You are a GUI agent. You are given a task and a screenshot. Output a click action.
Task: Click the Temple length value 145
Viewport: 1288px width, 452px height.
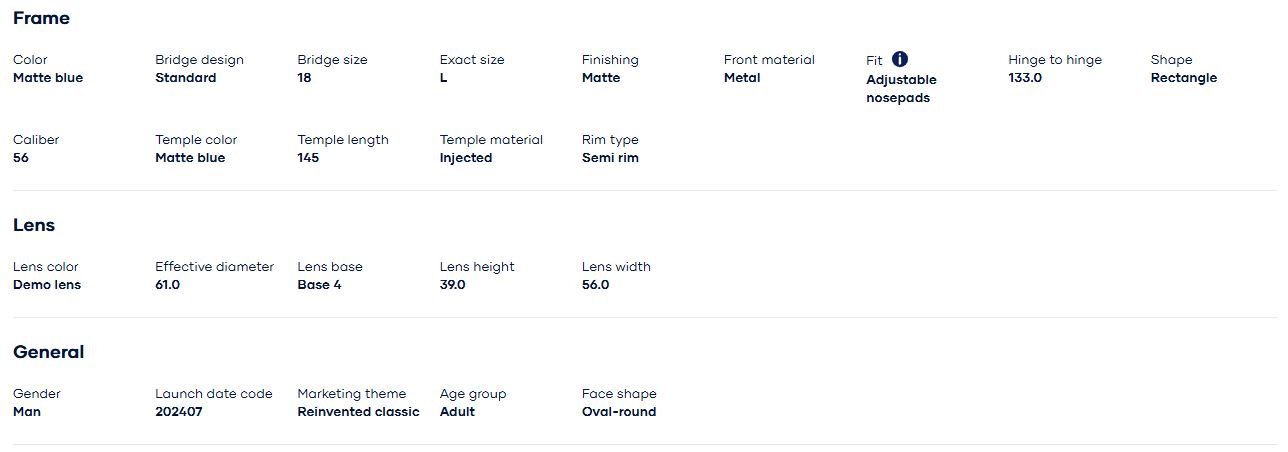point(308,158)
